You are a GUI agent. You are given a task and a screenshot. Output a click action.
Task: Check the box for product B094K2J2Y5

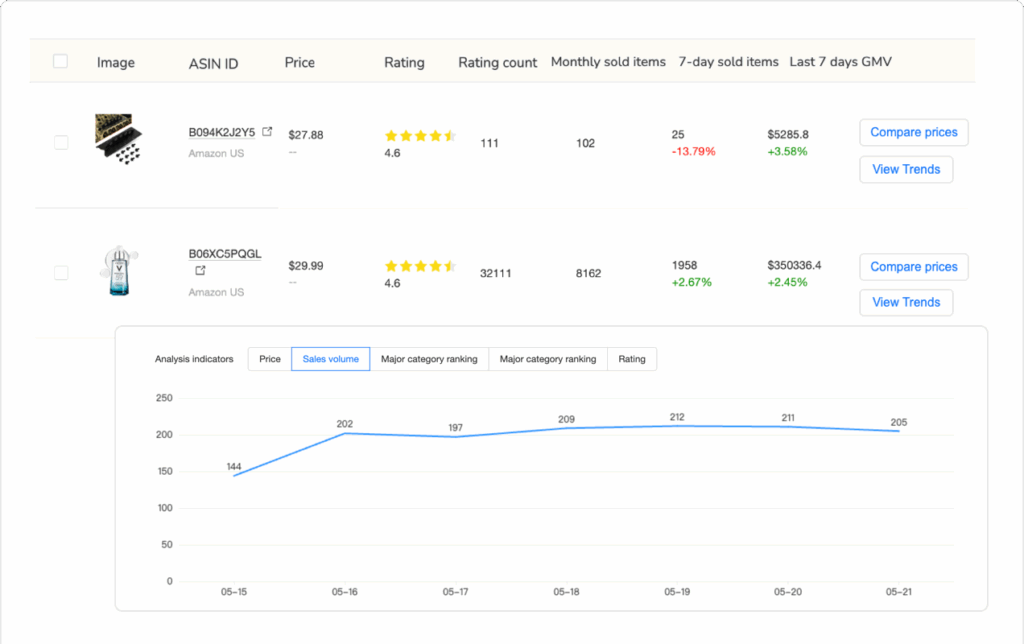(61, 143)
